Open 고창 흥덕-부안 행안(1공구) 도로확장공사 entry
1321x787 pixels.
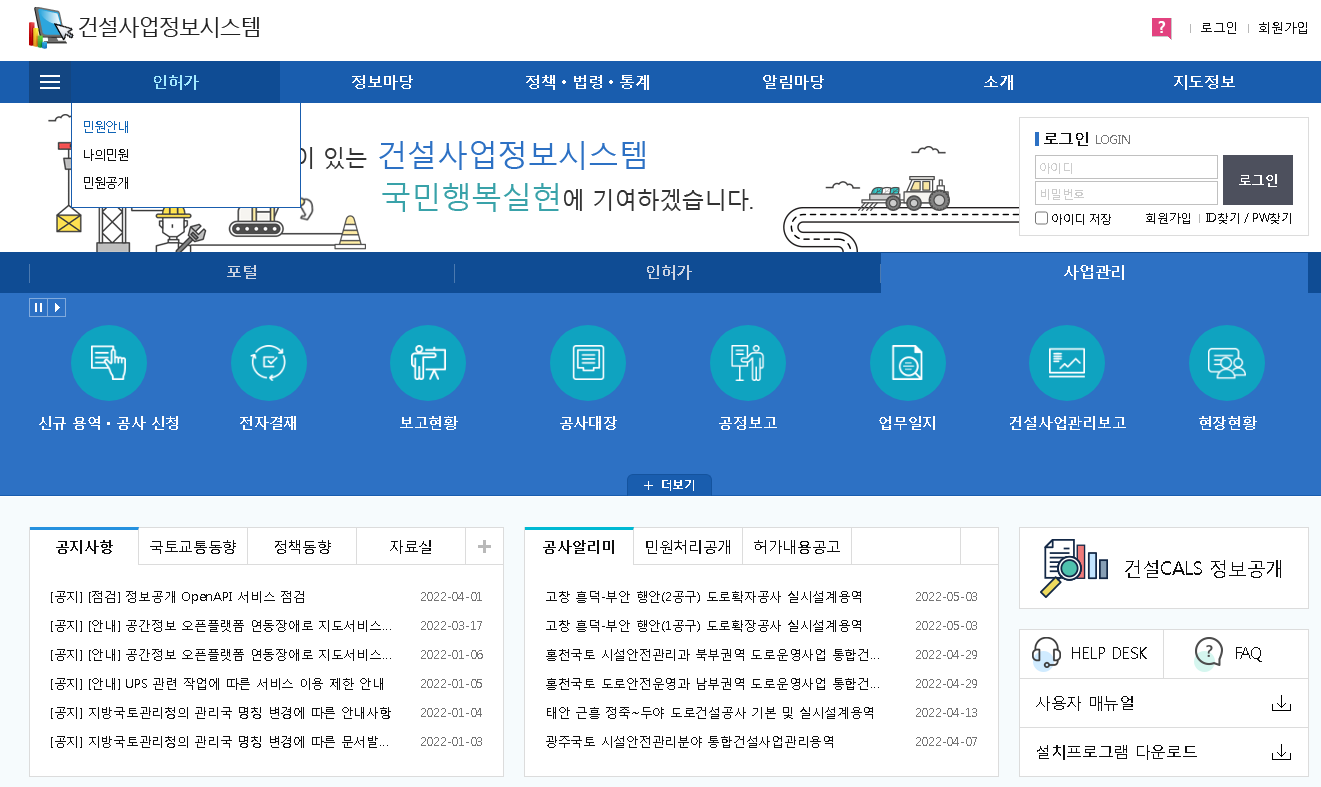pyautogui.click(x=704, y=626)
